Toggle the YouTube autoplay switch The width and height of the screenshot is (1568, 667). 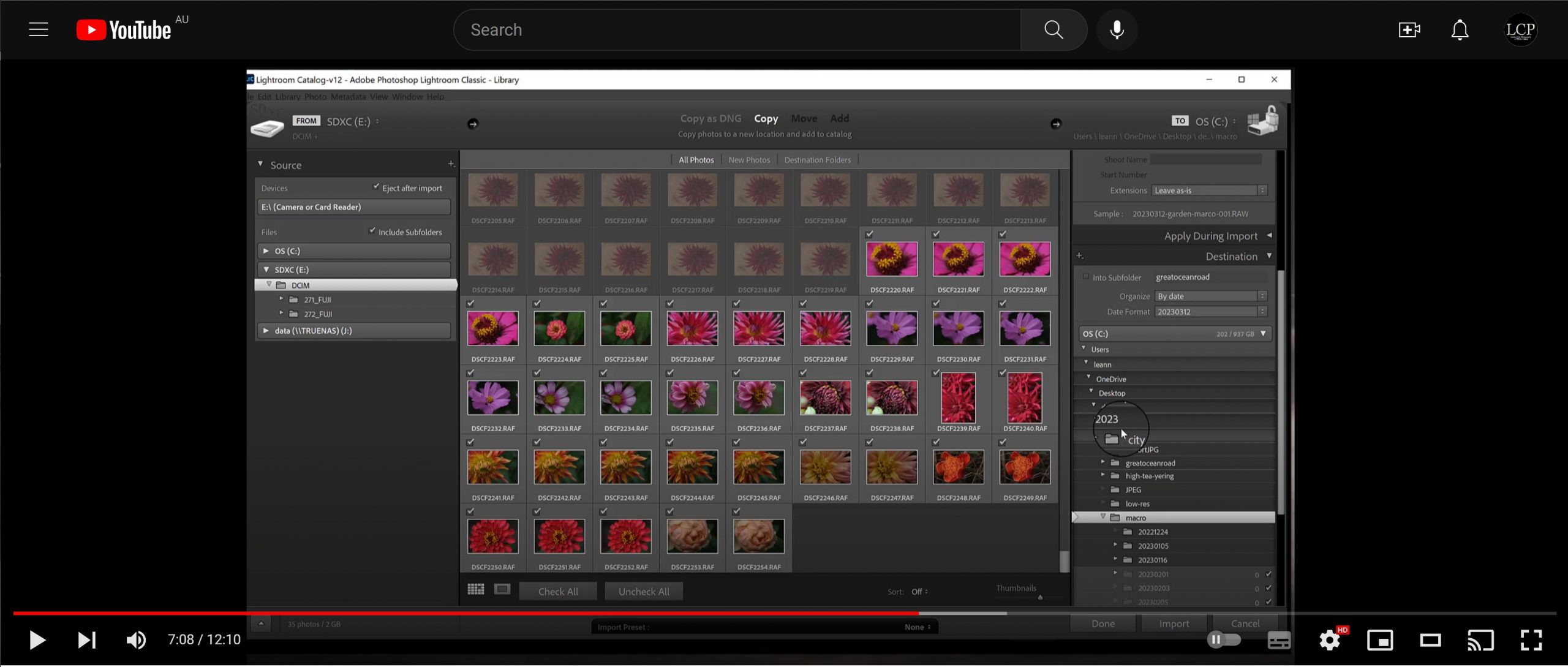pyautogui.click(x=1224, y=640)
